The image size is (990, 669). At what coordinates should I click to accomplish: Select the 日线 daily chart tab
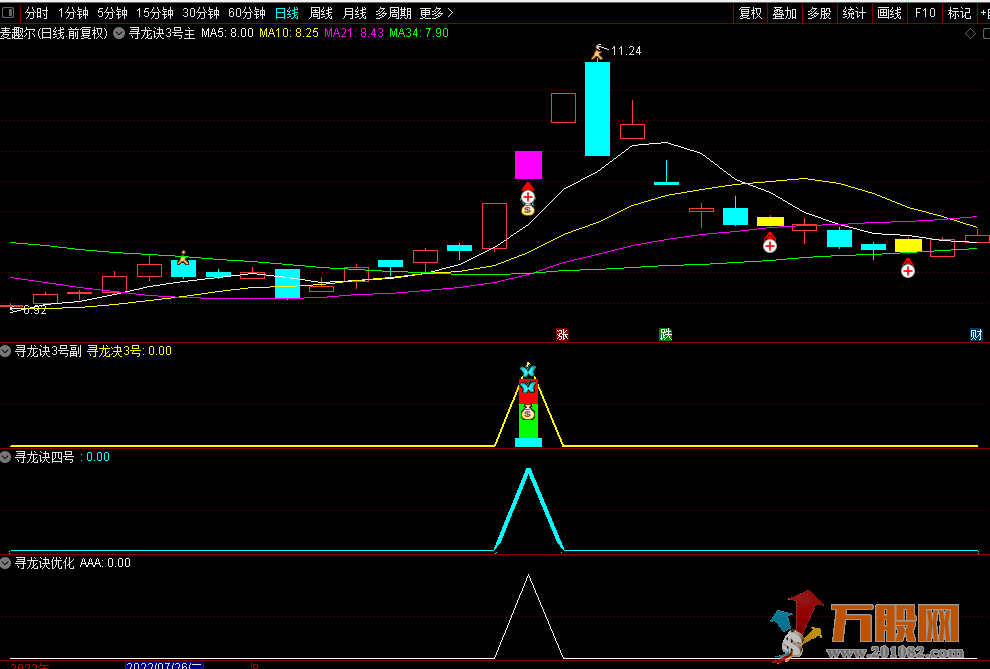(x=287, y=13)
